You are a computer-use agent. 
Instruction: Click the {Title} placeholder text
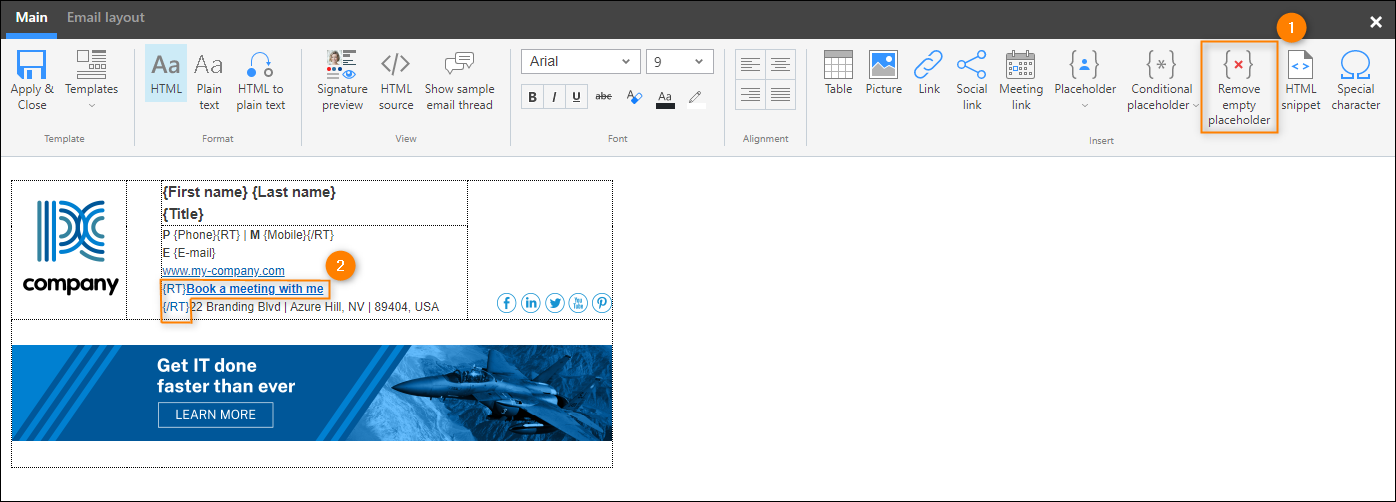click(x=183, y=214)
